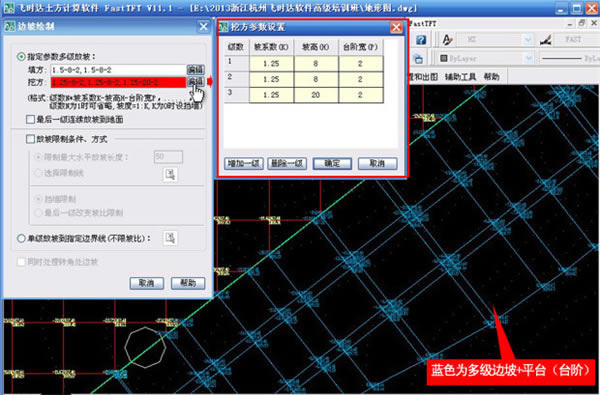Click the pick-boundary icon beside 单级放坡到指定边界线

[x=170, y=238]
